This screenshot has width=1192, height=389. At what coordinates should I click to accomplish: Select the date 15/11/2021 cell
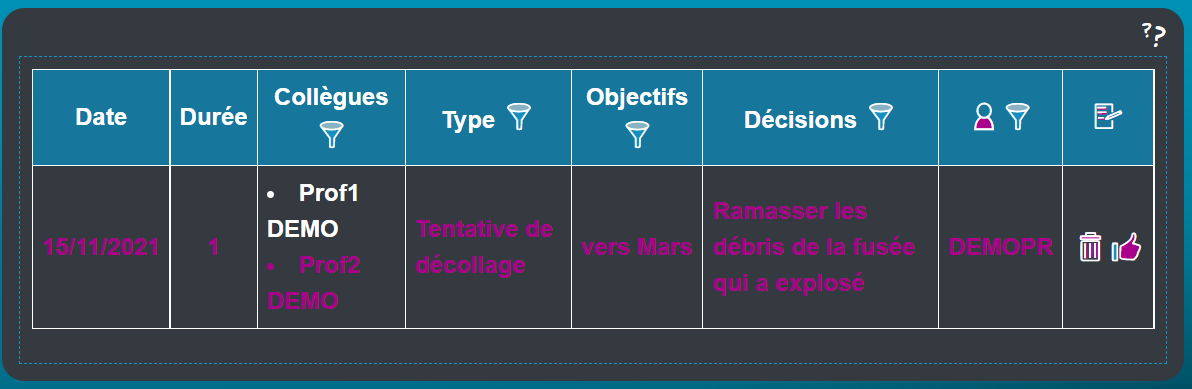click(101, 247)
